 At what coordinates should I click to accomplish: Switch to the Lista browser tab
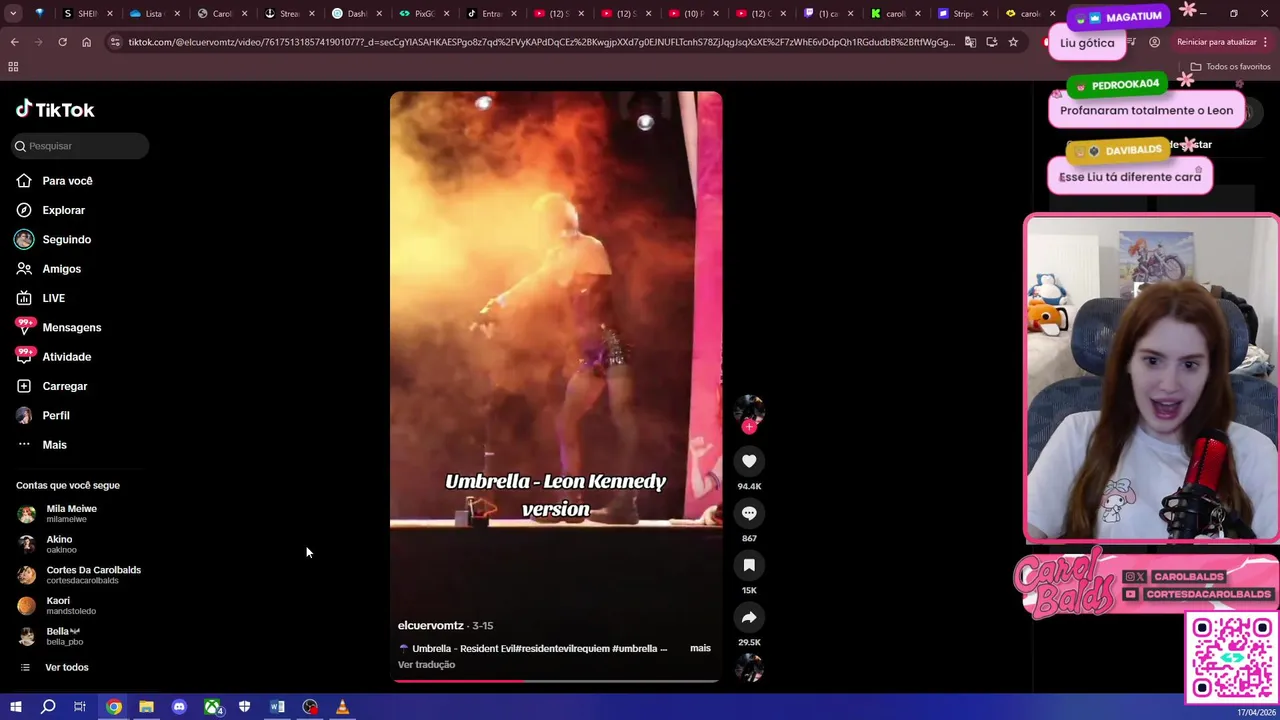pos(153,14)
